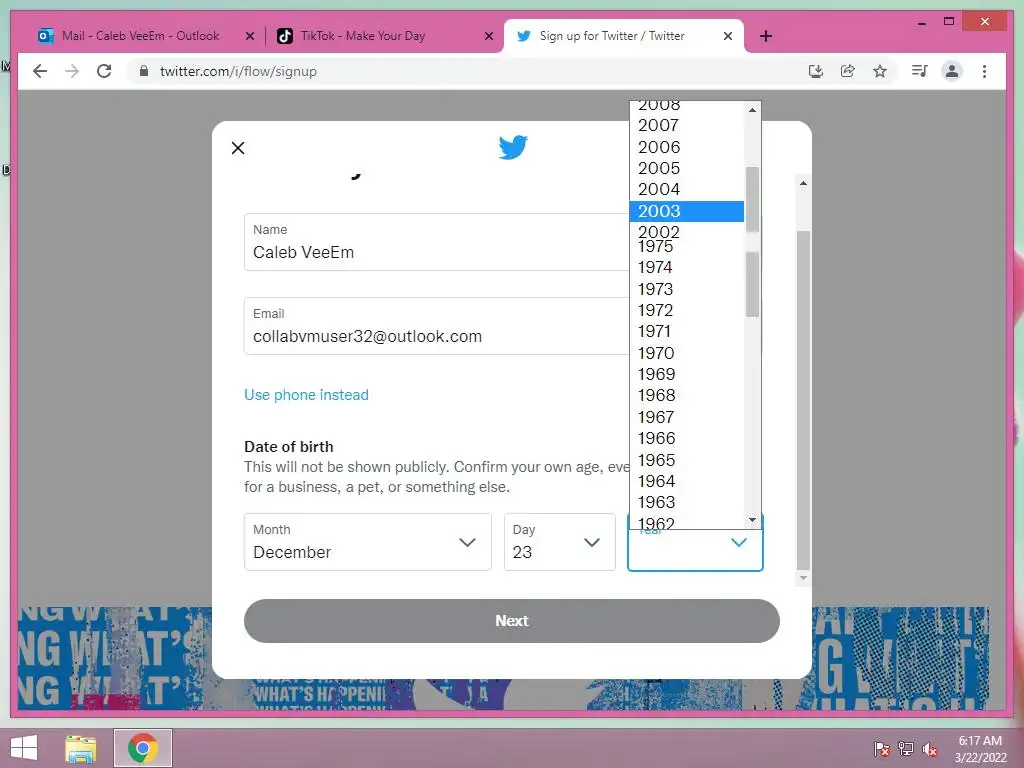Screen dimensions: 1024x768
Task: Select year 2006 in the list
Action: point(687,147)
